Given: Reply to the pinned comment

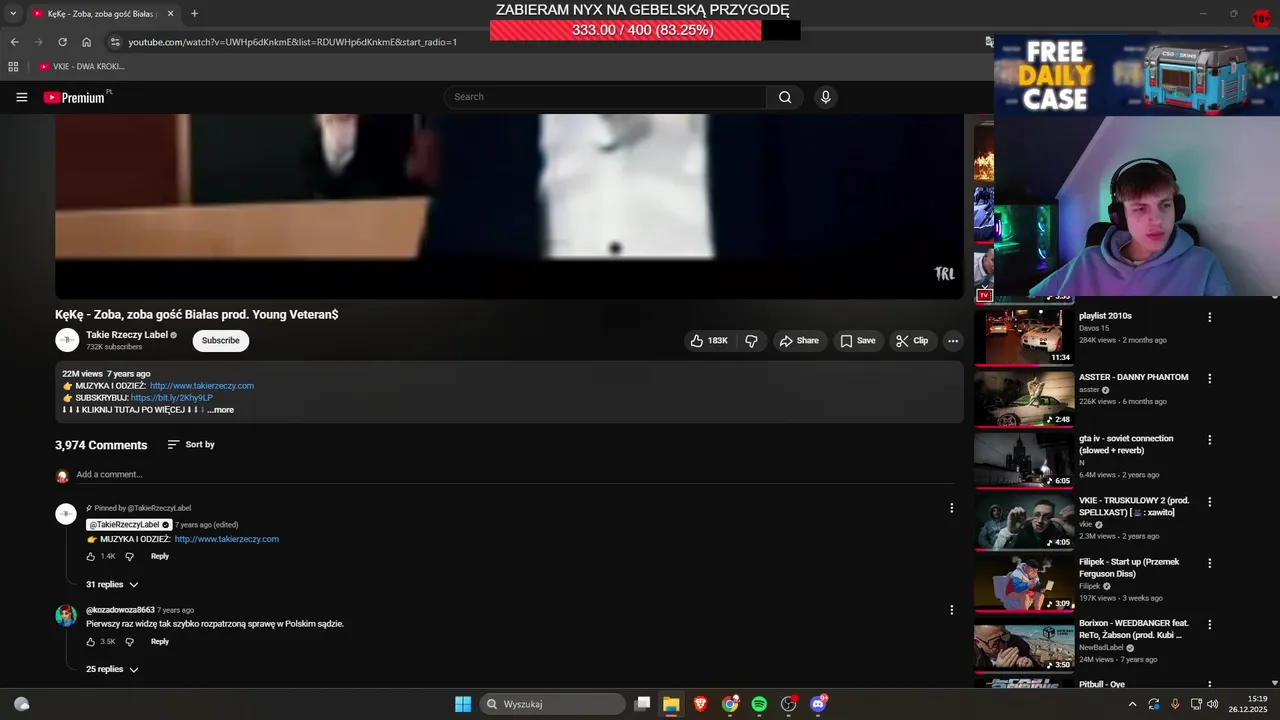Looking at the screenshot, I should [x=160, y=557].
